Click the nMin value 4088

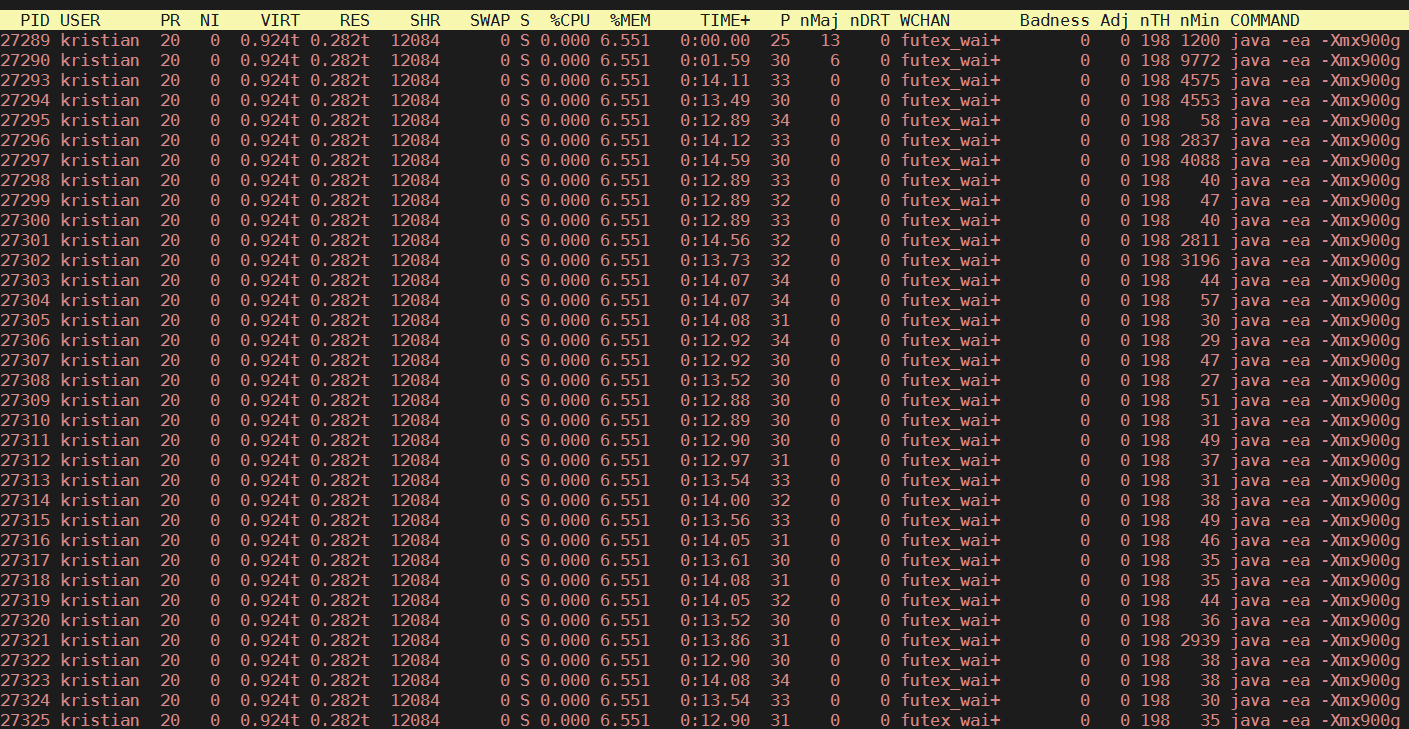(1200, 160)
